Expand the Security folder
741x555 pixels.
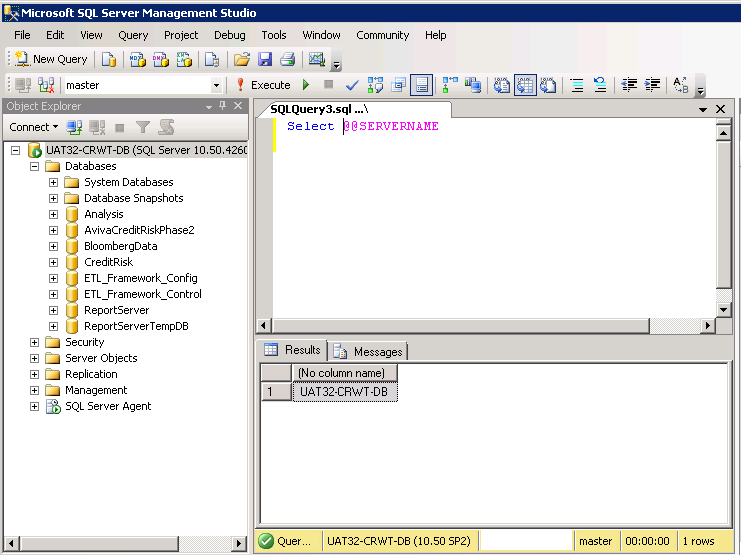click(x=34, y=342)
